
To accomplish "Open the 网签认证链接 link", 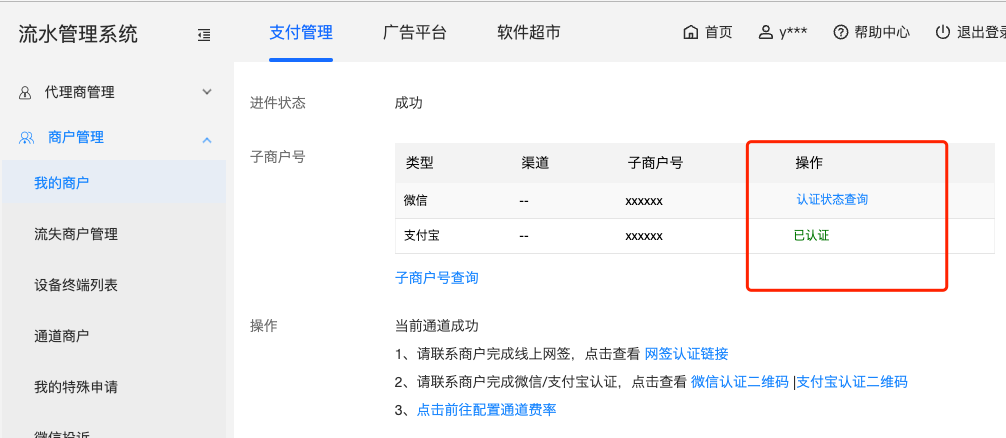I will coord(686,354).
